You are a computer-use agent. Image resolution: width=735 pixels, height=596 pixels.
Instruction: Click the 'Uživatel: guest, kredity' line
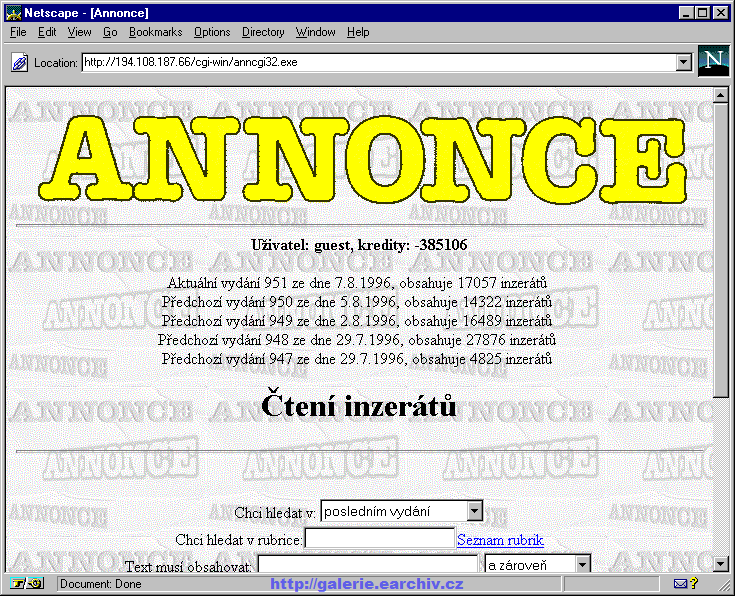359,245
